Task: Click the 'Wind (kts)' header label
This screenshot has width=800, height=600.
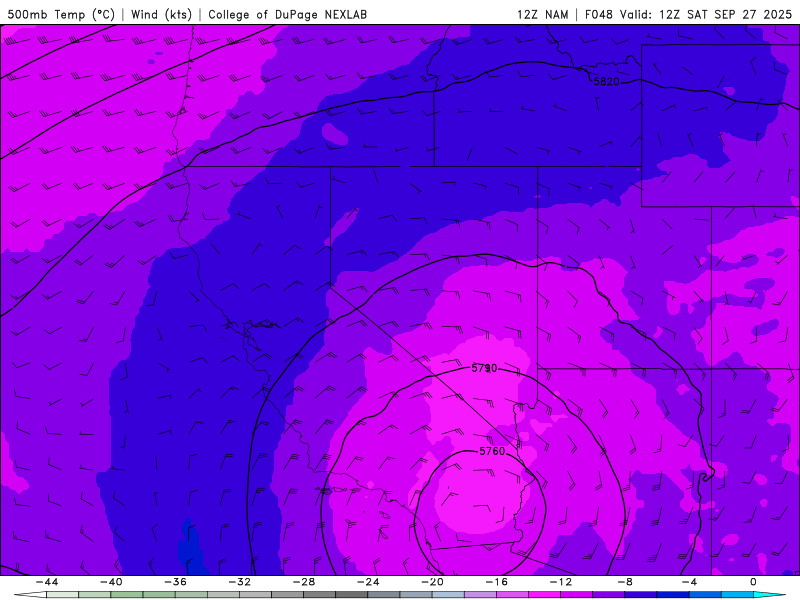Action: pyautogui.click(x=161, y=14)
